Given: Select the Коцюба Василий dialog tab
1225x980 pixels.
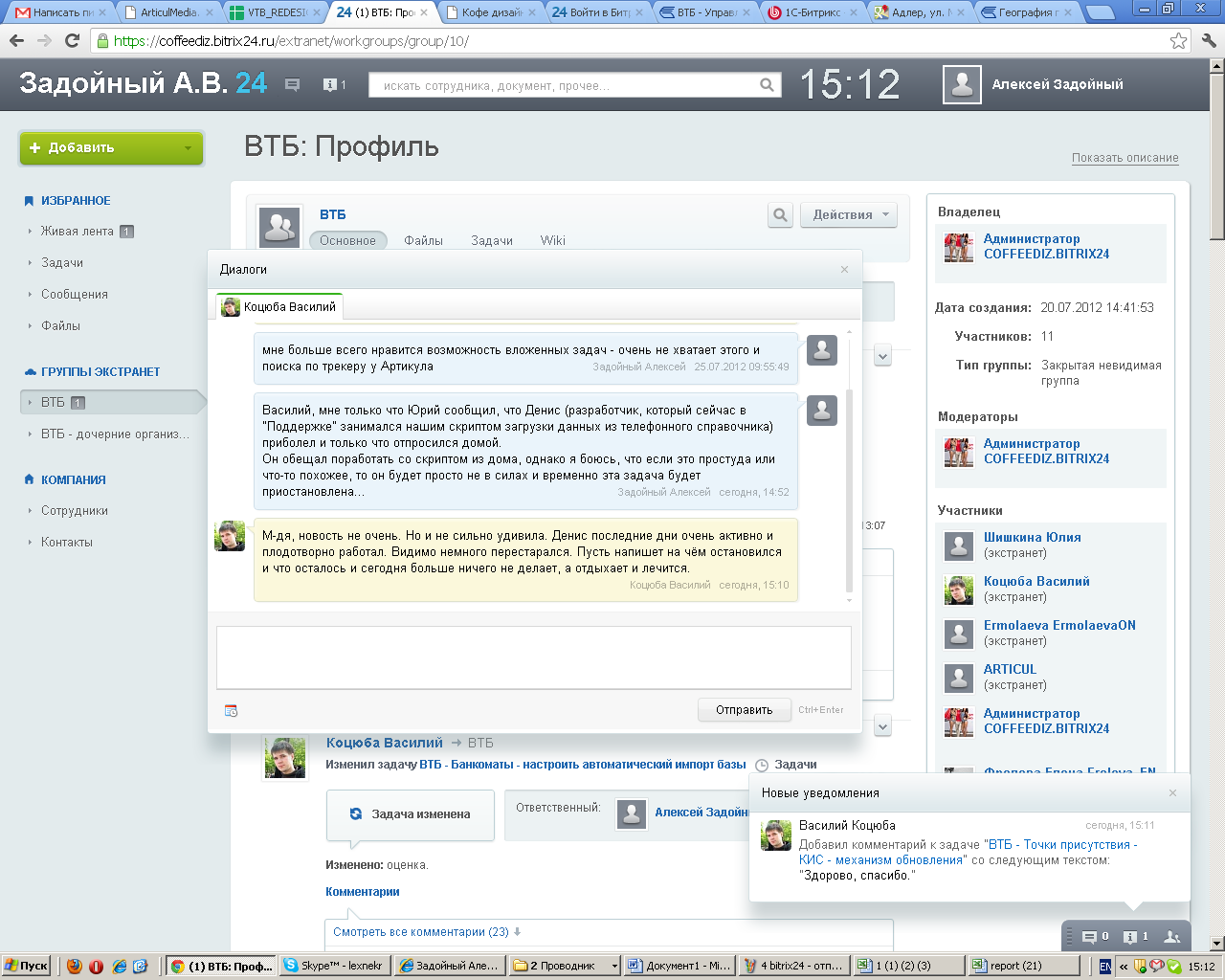Looking at the screenshot, I should (x=278, y=307).
